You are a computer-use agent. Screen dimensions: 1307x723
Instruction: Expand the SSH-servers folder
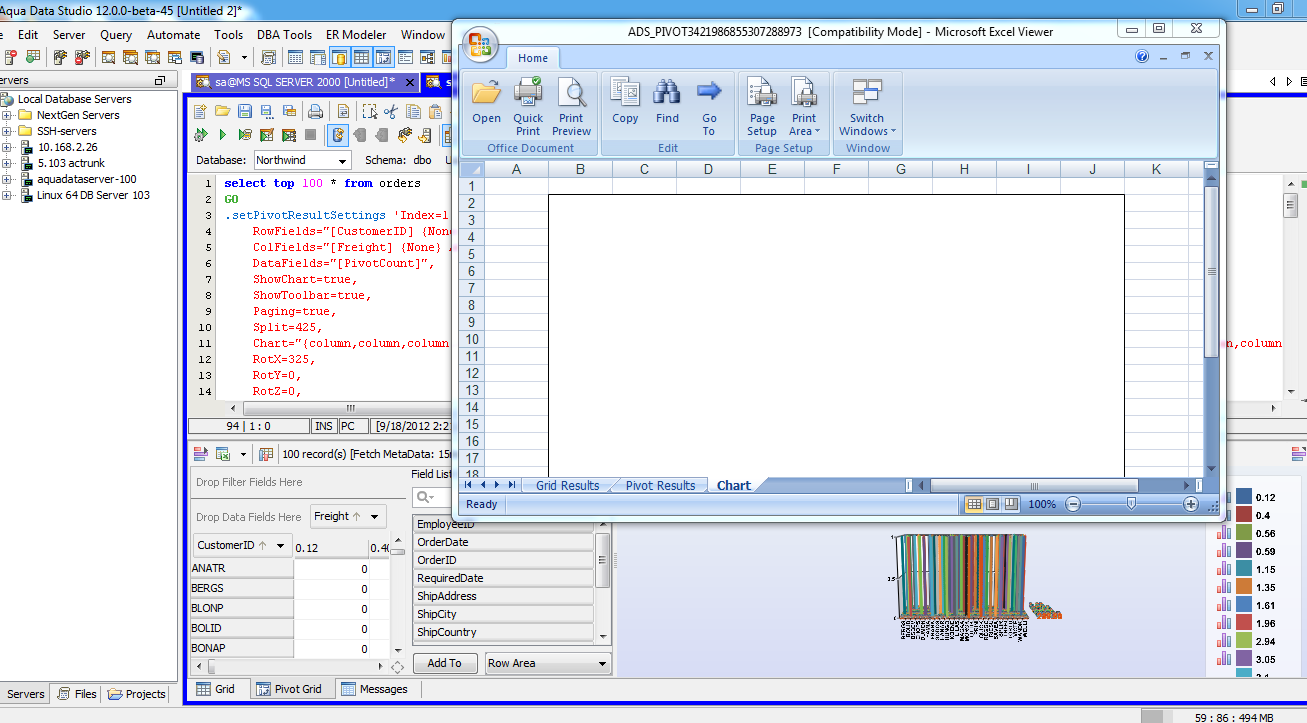coord(7,131)
